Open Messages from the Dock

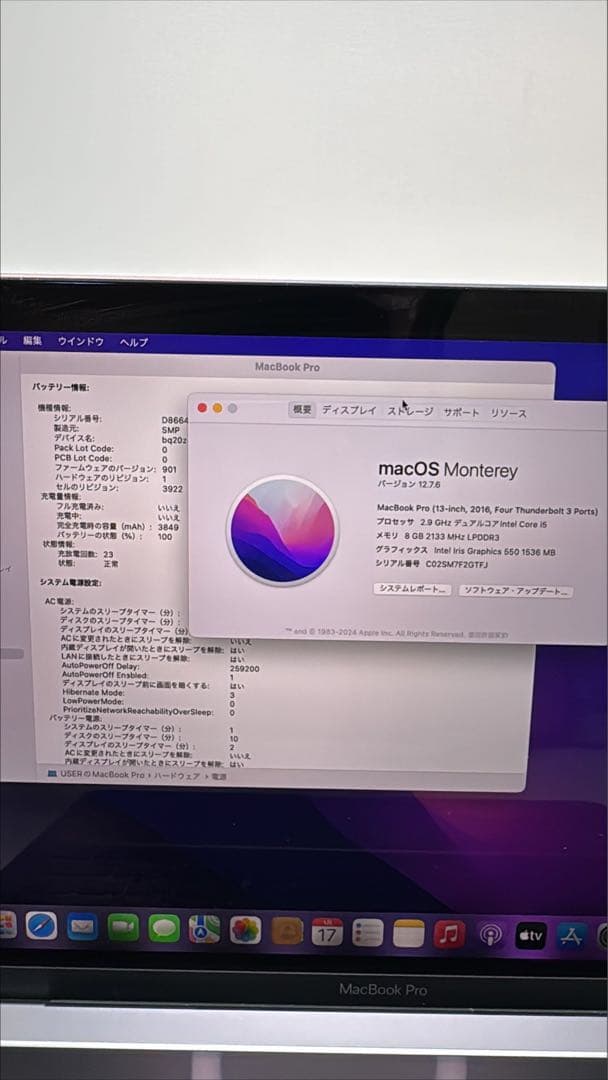[164, 928]
